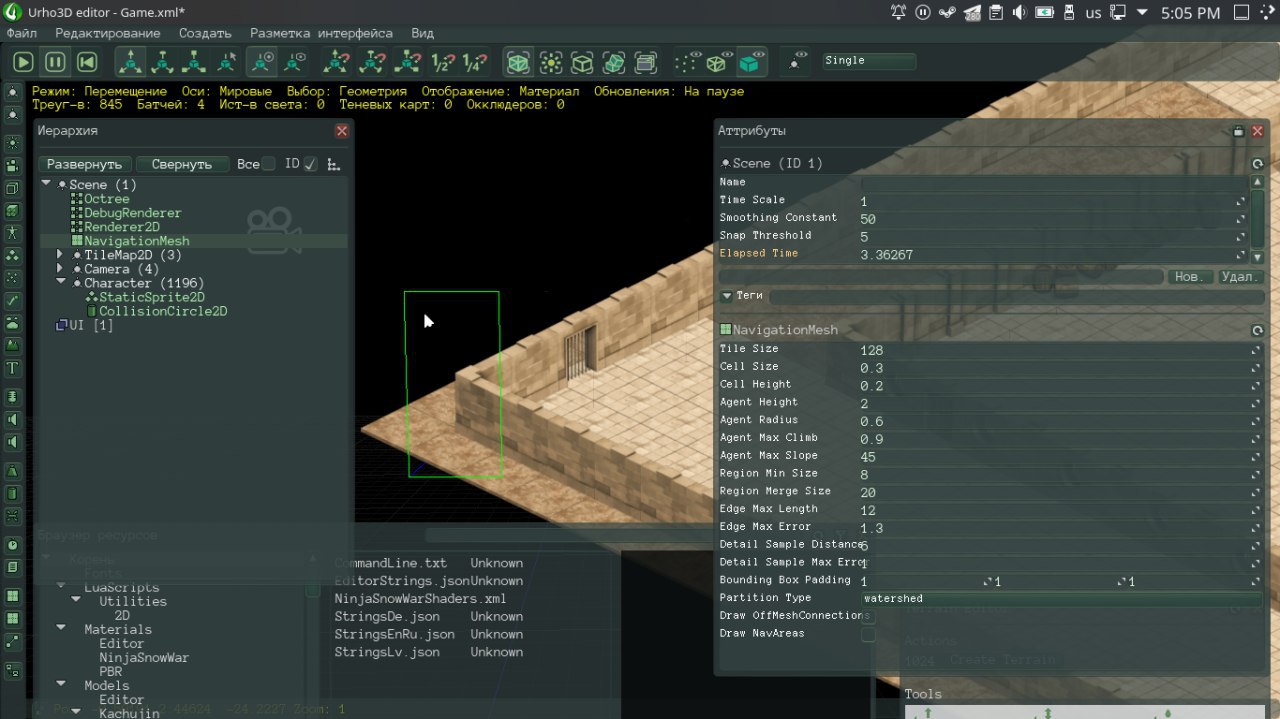The height and width of the screenshot is (719, 1280).
Task: Collapse the Scene (1) tree node
Action: [x=46, y=184]
